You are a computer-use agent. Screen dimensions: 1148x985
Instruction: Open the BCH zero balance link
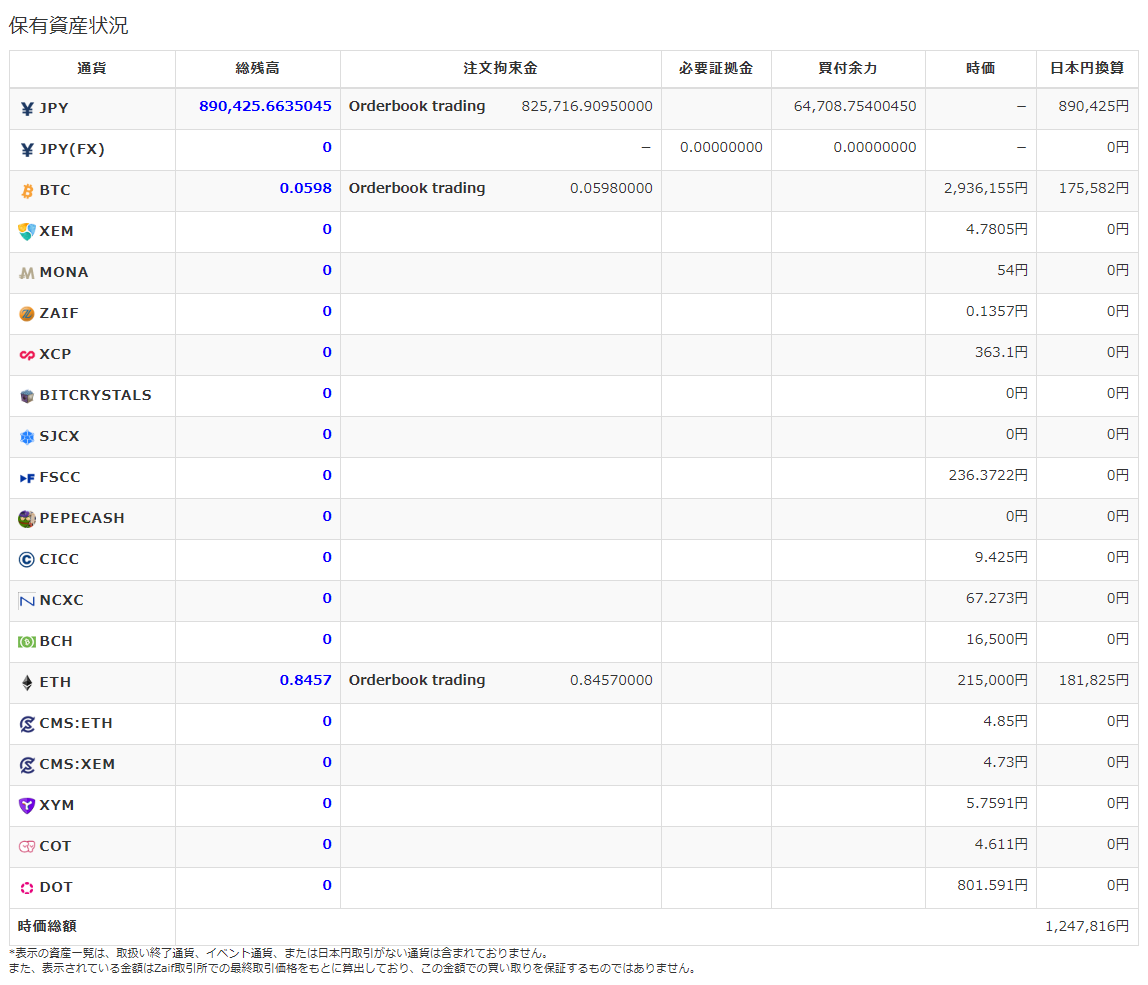[x=327, y=639]
